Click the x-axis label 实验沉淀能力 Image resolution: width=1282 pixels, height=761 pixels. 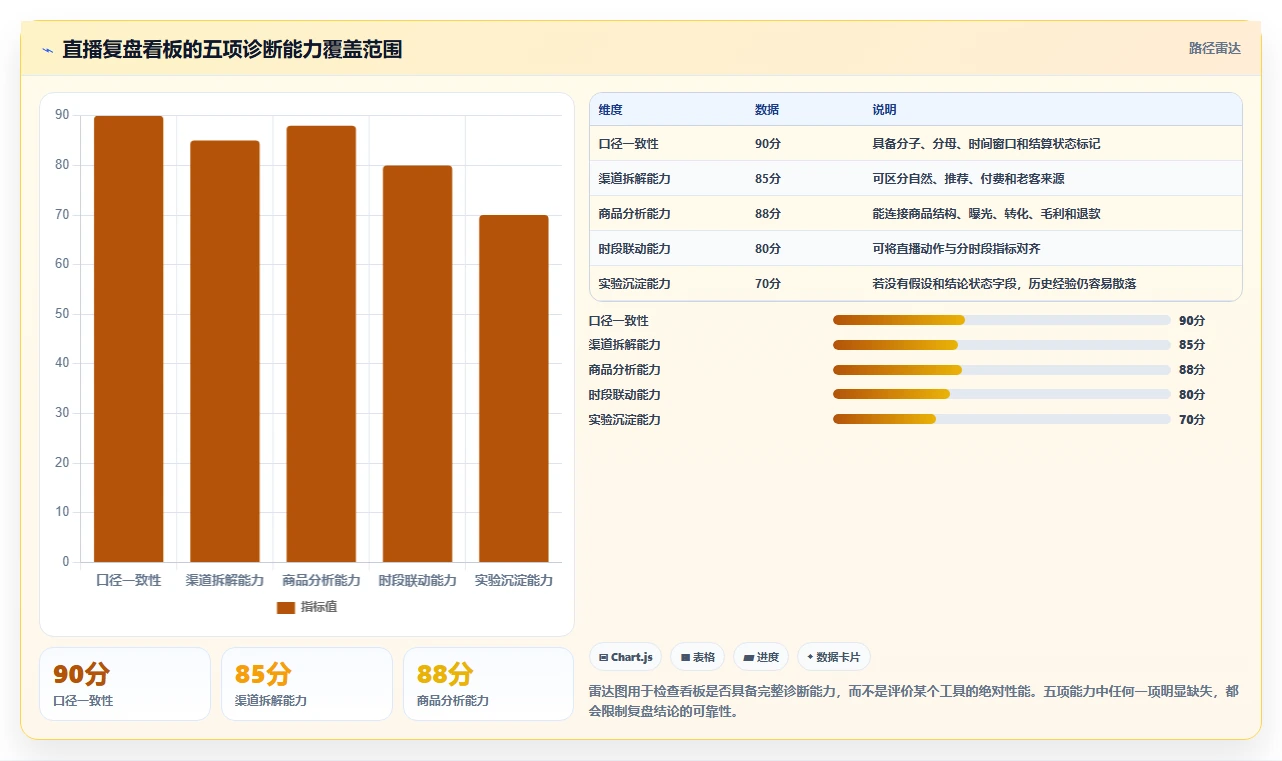(x=513, y=580)
